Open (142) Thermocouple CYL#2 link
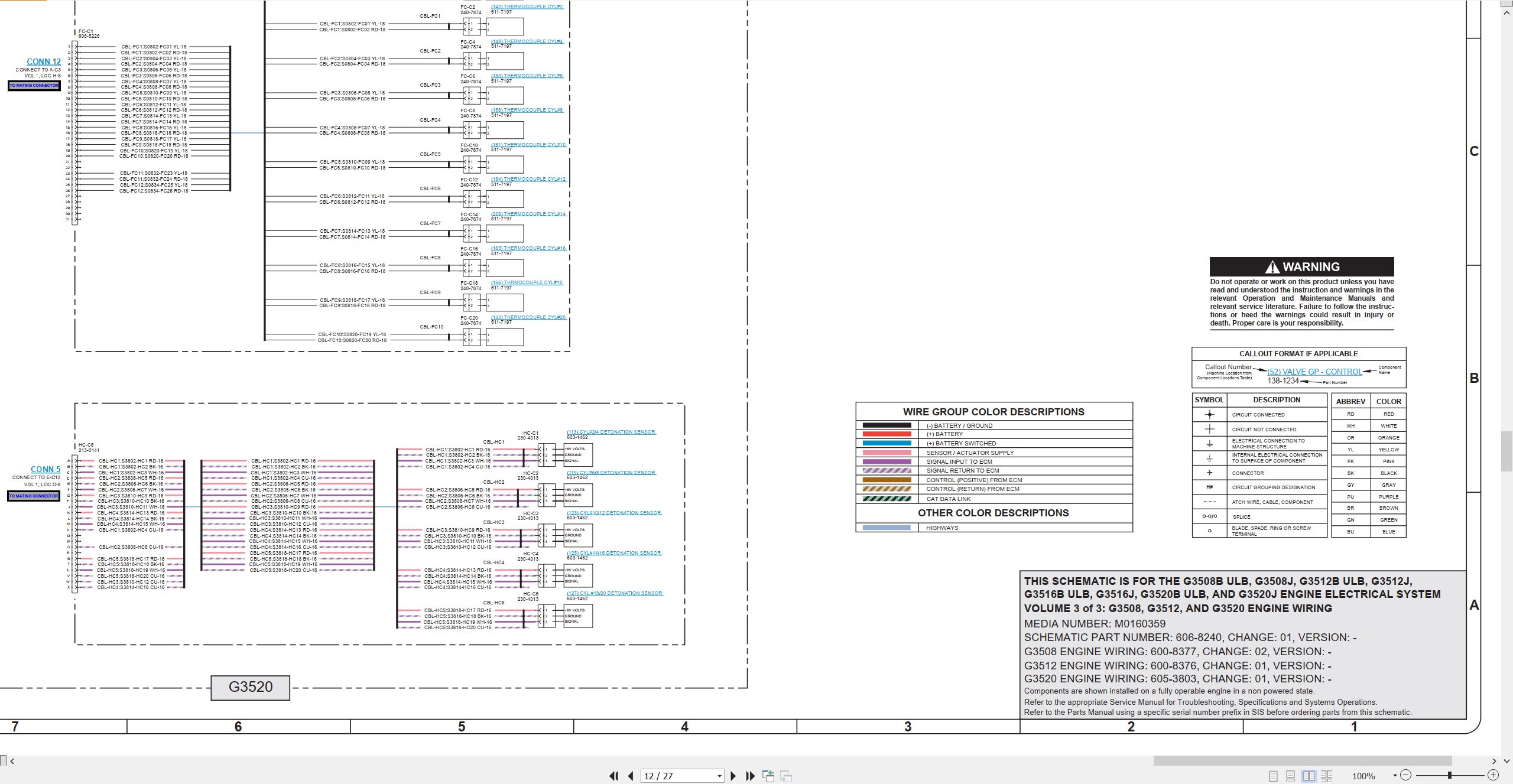 pos(527,6)
